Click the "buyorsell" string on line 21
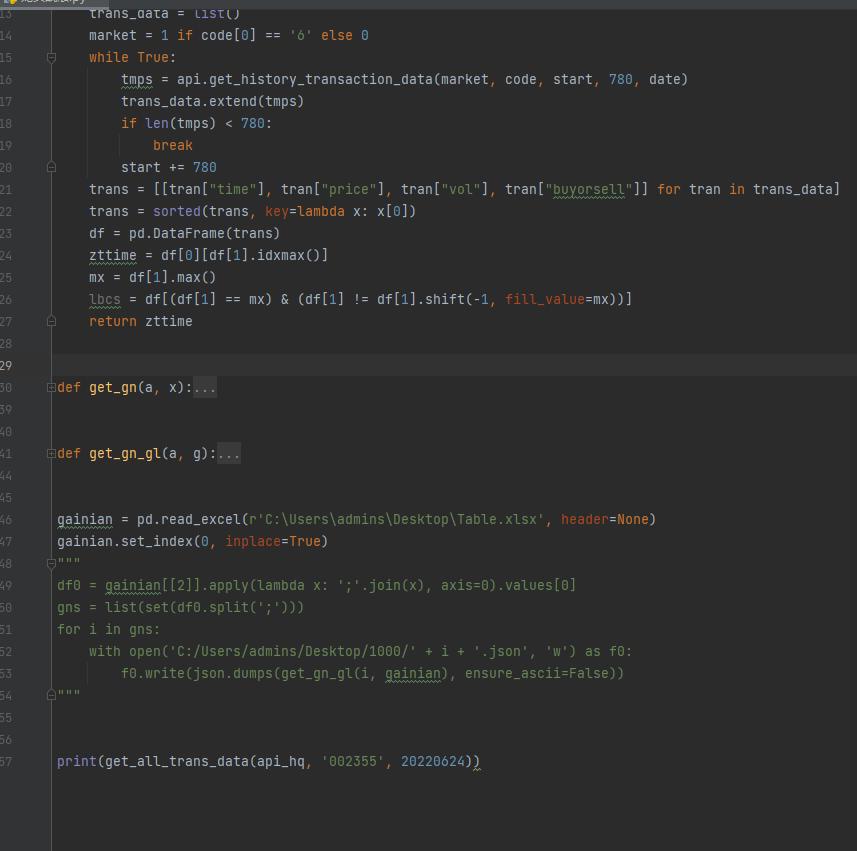Screen dimensions: 857x851 coord(589,189)
